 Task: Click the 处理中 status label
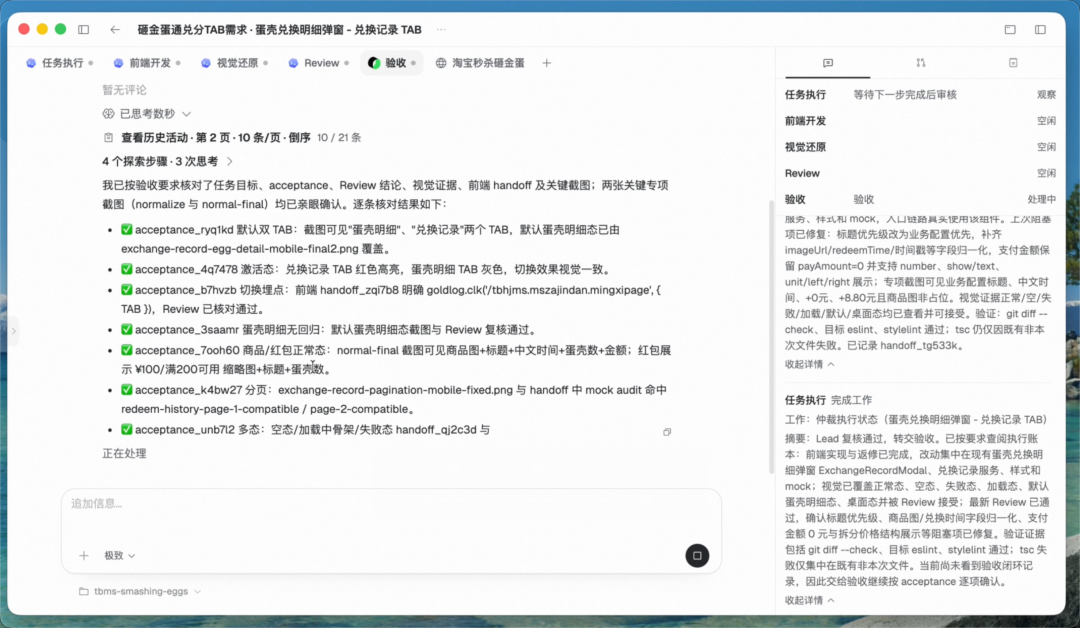[x=1041, y=200]
